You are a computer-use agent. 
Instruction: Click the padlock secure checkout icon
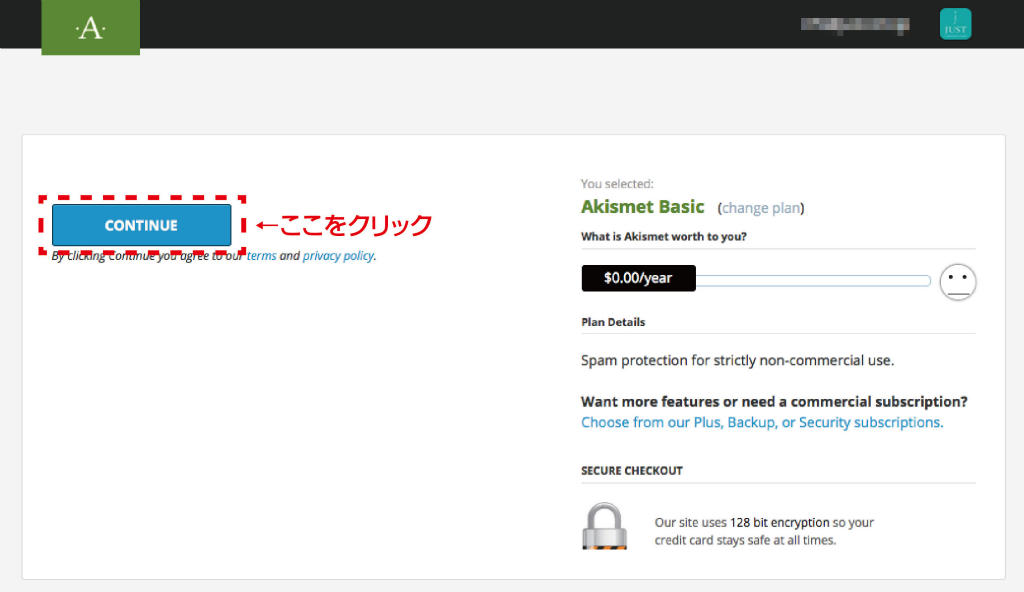coord(604,527)
